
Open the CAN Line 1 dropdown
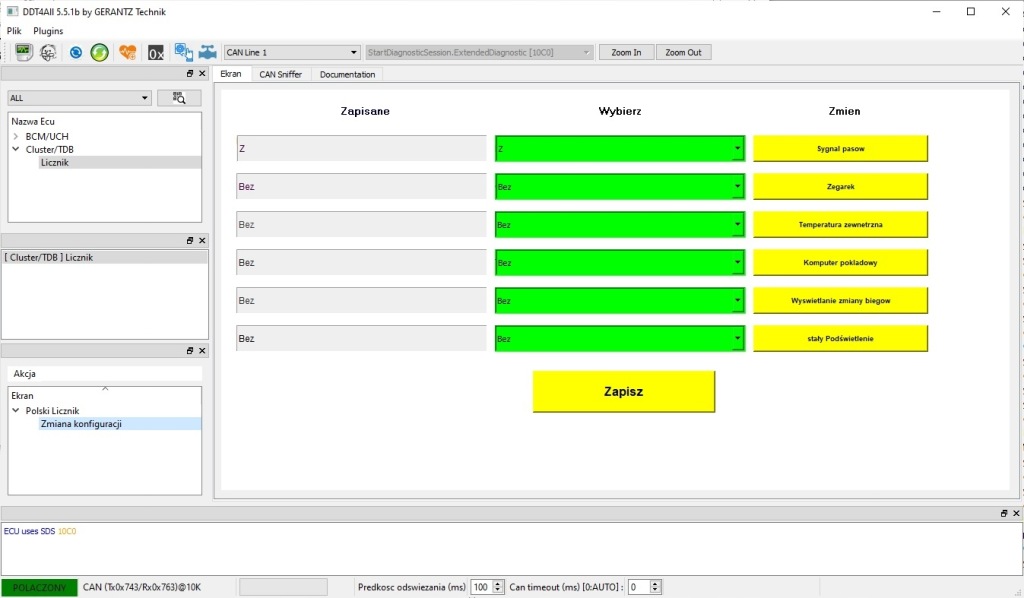point(292,52)
